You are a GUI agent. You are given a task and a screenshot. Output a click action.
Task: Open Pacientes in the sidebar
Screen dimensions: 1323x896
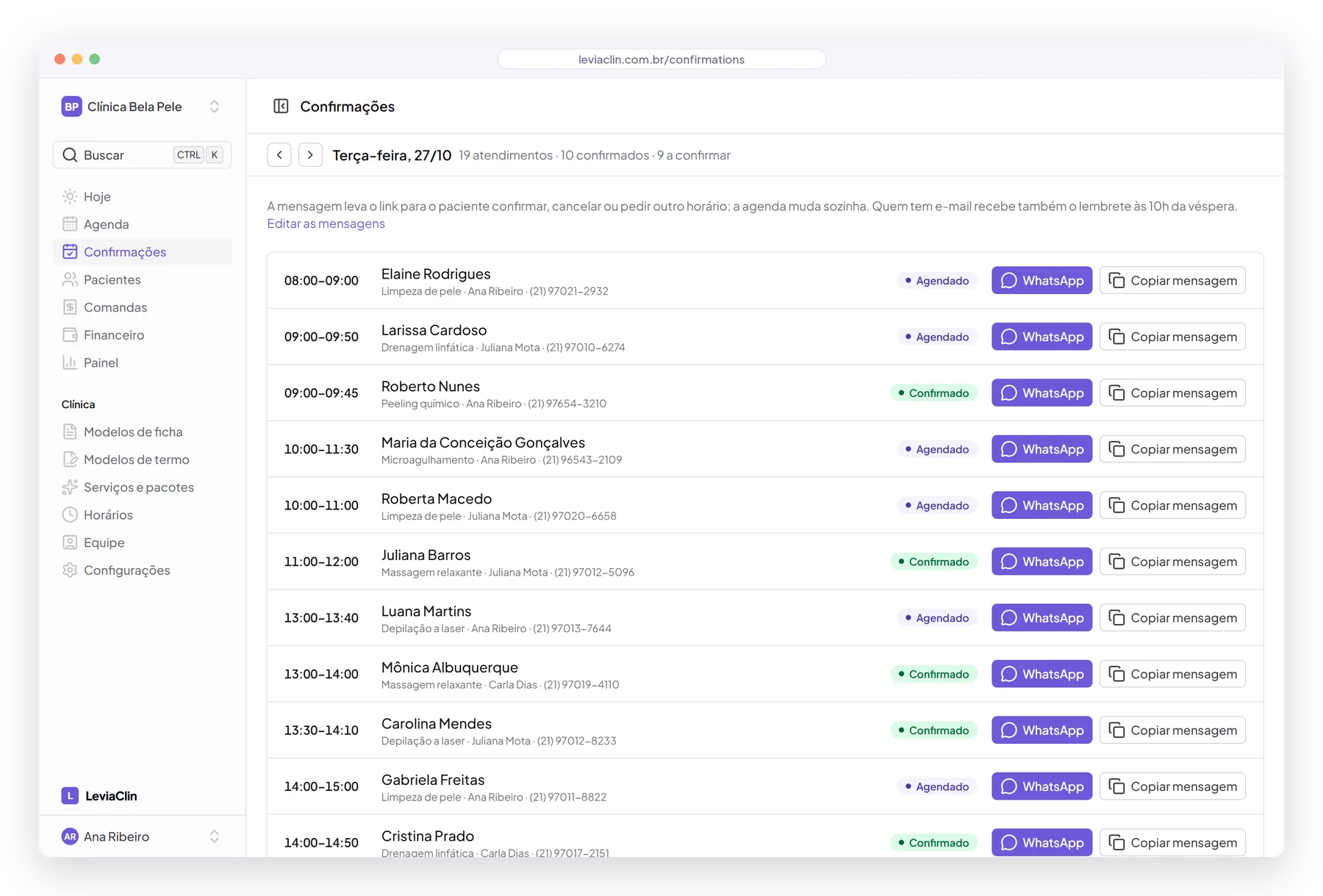click(x=143, y=279)
